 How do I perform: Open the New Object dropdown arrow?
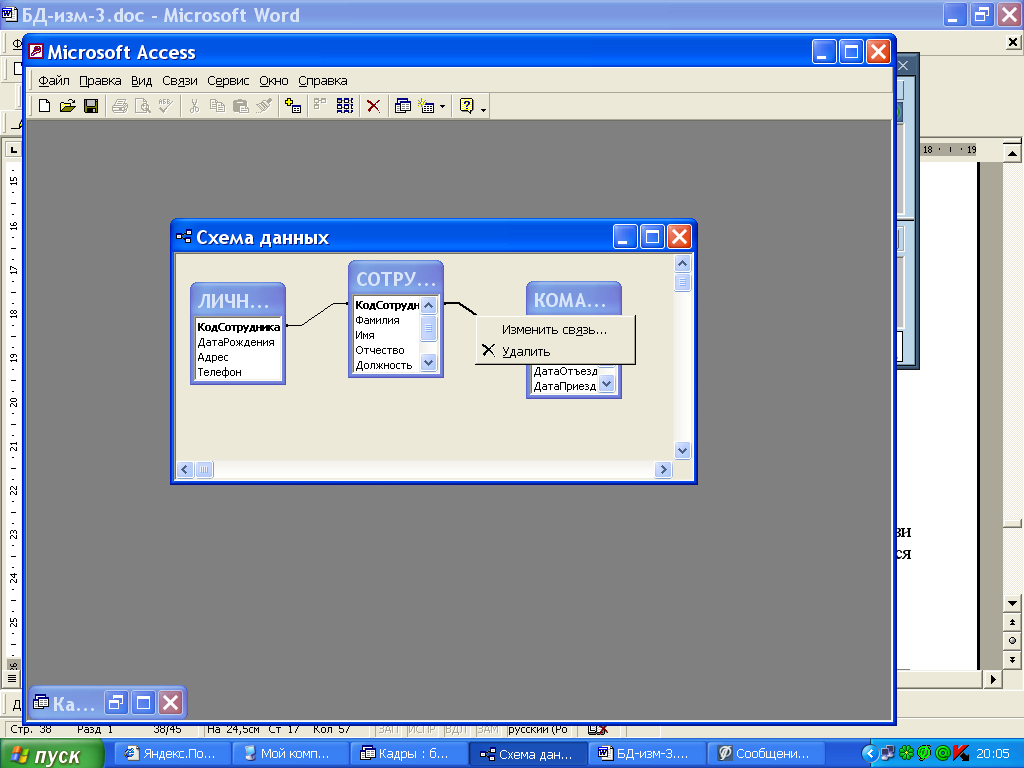pos(442,106)
